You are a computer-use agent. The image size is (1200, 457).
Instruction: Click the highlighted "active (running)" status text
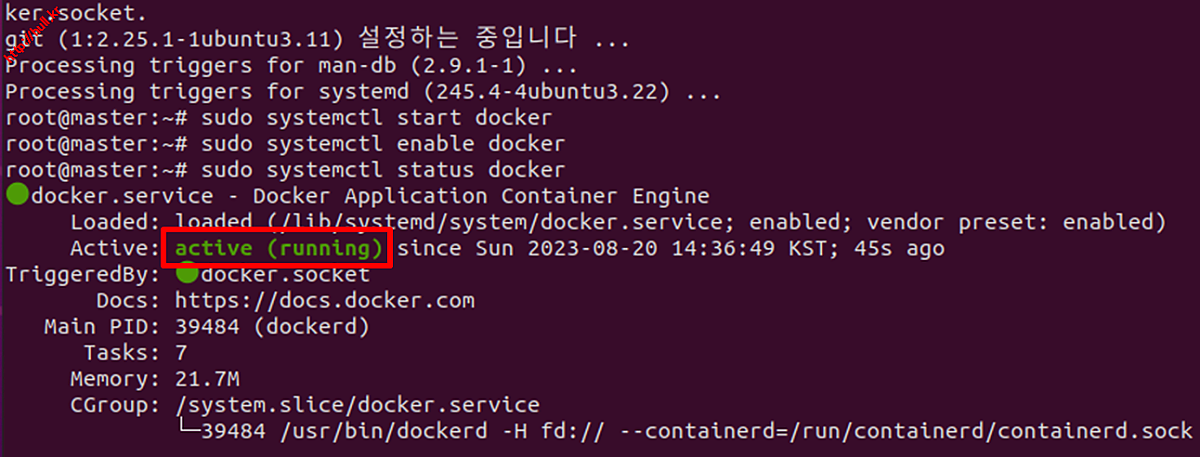point(279,248)
